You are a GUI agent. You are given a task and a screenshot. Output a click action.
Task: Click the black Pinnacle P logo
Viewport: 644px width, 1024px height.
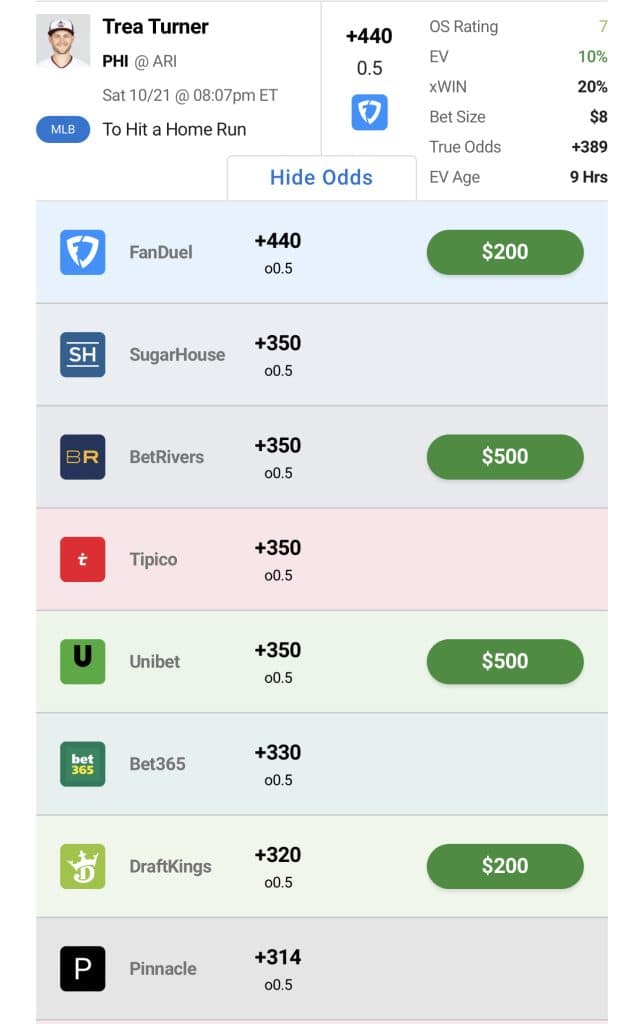point(82,968)
